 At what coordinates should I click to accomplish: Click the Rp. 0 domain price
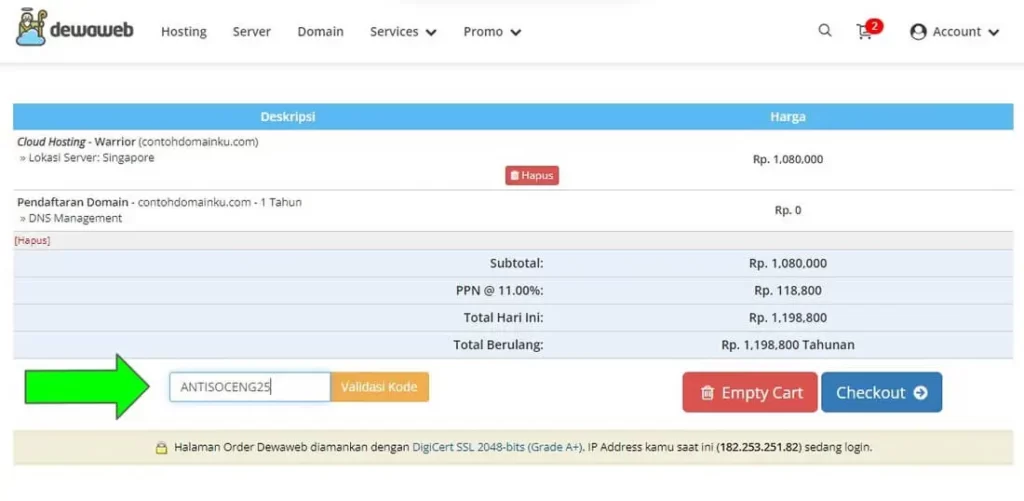pyautogui.click(x=788, y=210)
